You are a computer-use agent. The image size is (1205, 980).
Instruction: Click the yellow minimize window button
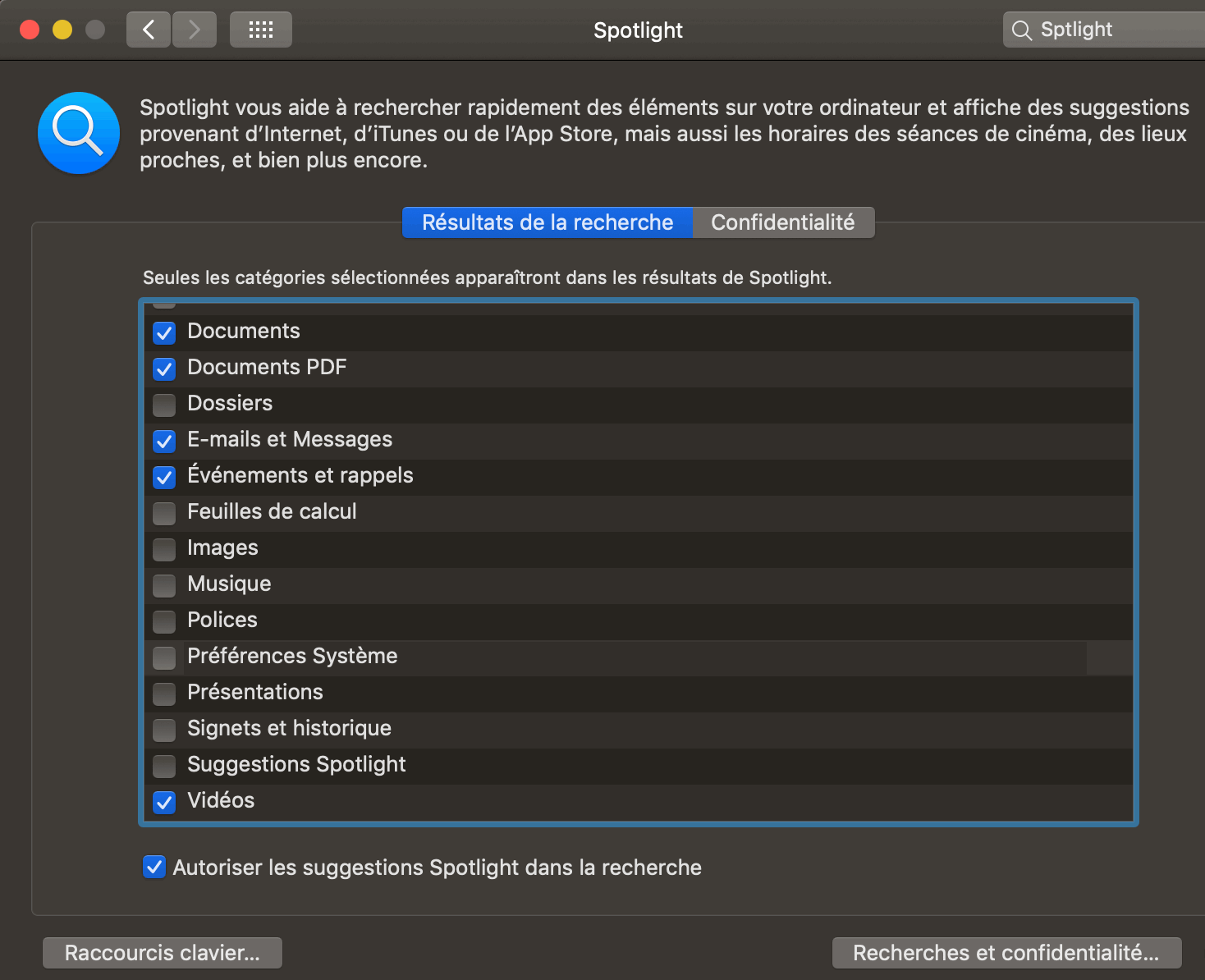pos(62,30)
